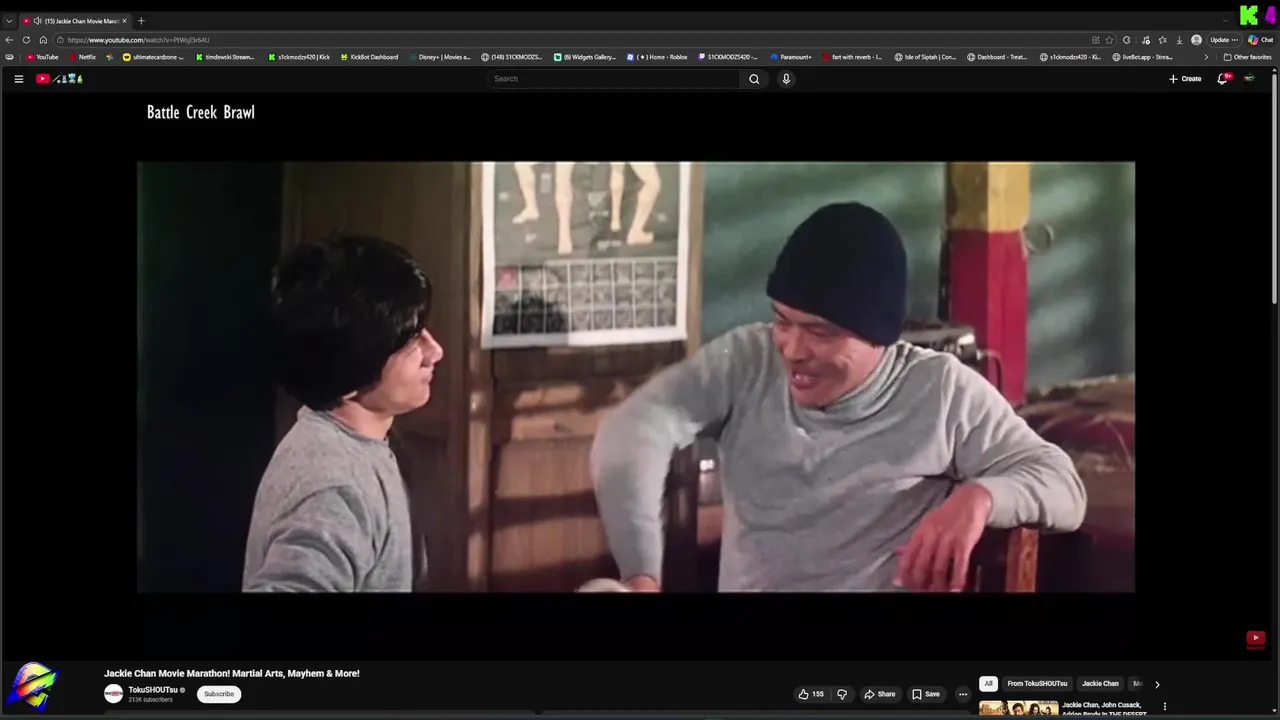Save the video to a playlist
1280x720 pixels.
click(926, 694)
